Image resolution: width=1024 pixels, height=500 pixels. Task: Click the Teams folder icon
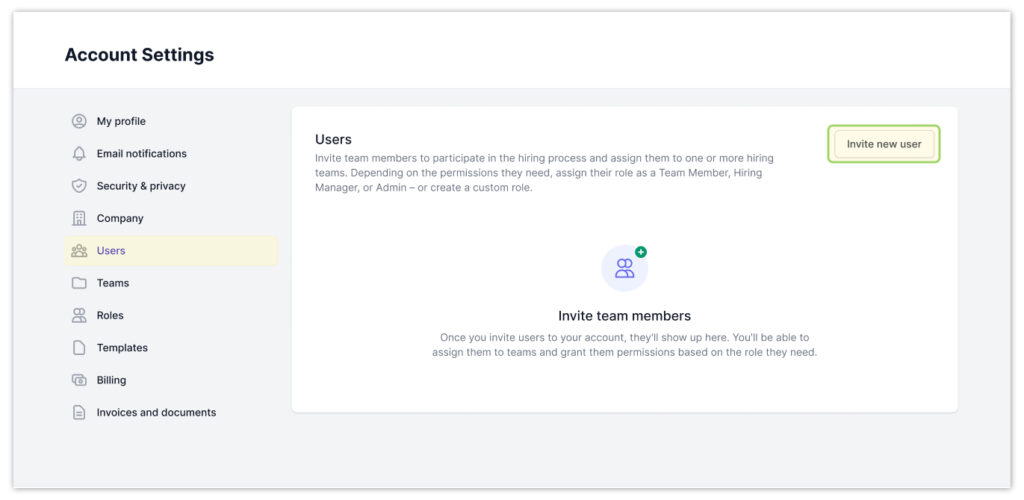point(79,283)
